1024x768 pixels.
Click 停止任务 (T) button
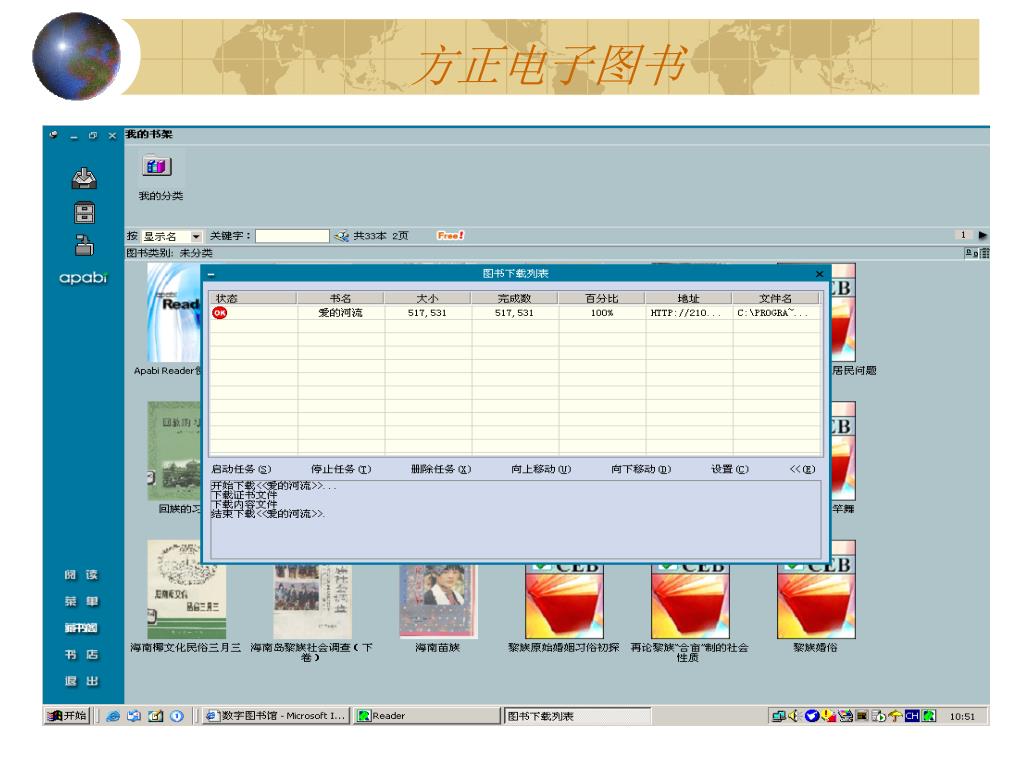pyautogui.click(x=341, y=469)
